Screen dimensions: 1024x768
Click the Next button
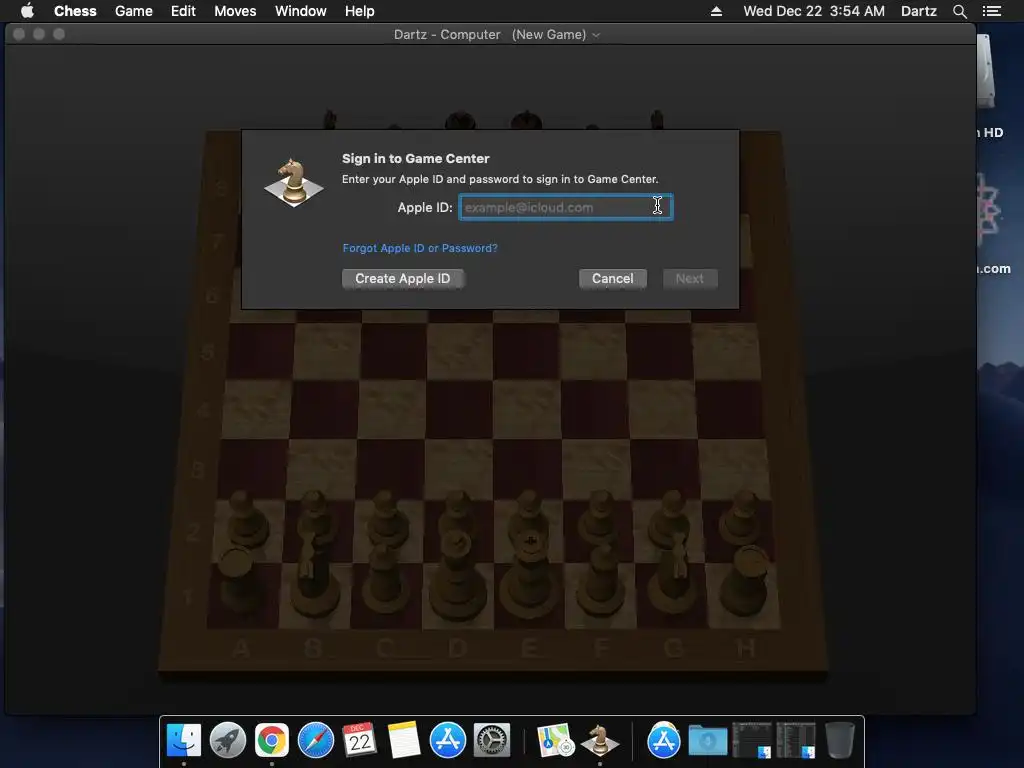(x=690, y=279)
